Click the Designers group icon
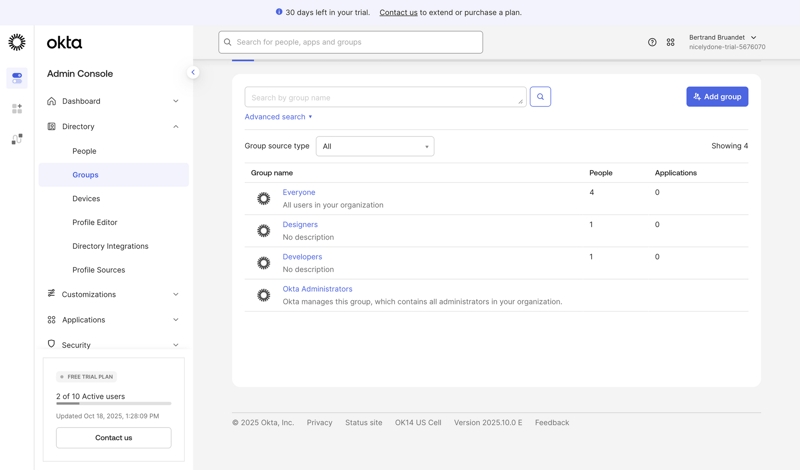 pyautogui.click(x=264, y=231)
